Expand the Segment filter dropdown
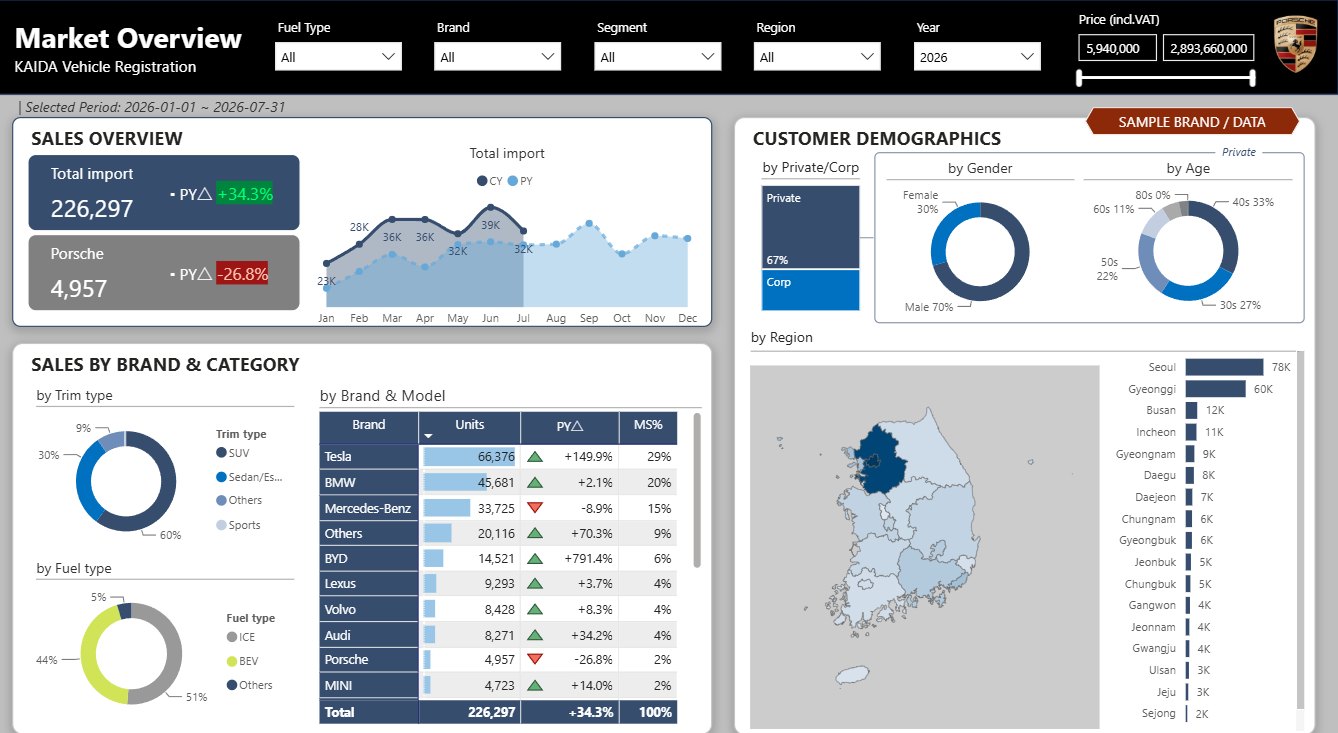Viewport: 1338px width, 733px height. (x=657, y=57)
